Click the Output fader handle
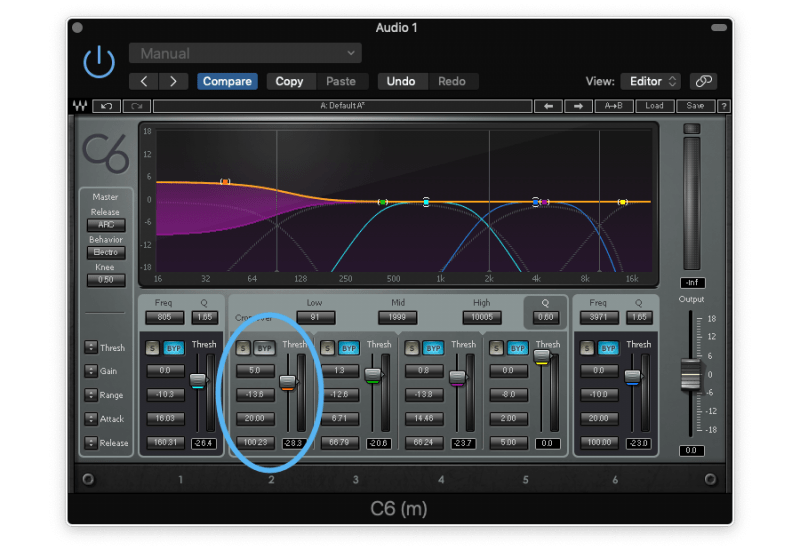Screen dimensions: 800x550 click(691, 376)
